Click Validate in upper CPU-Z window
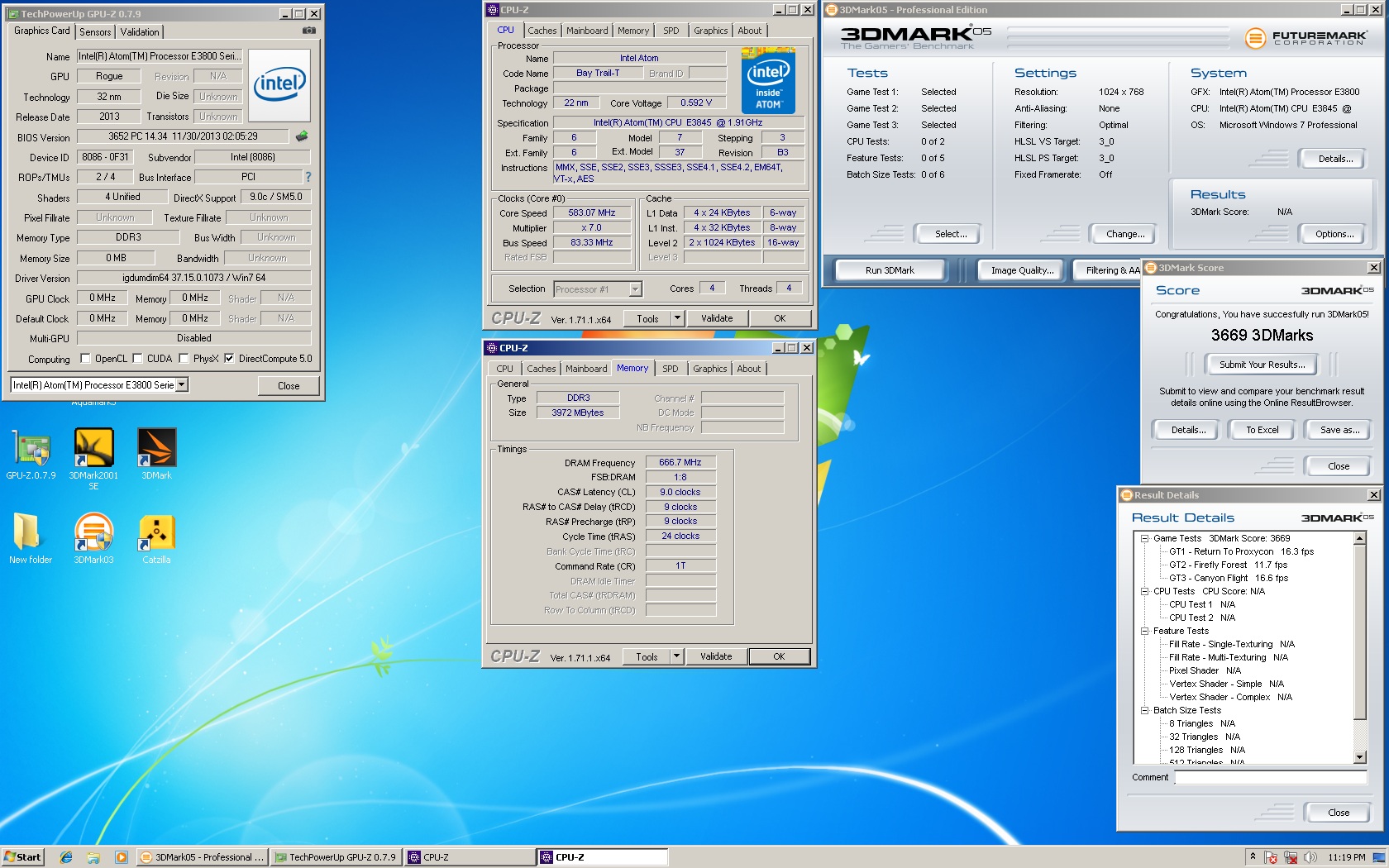This screenshot has height=868, width=1389. click(717, 318)
